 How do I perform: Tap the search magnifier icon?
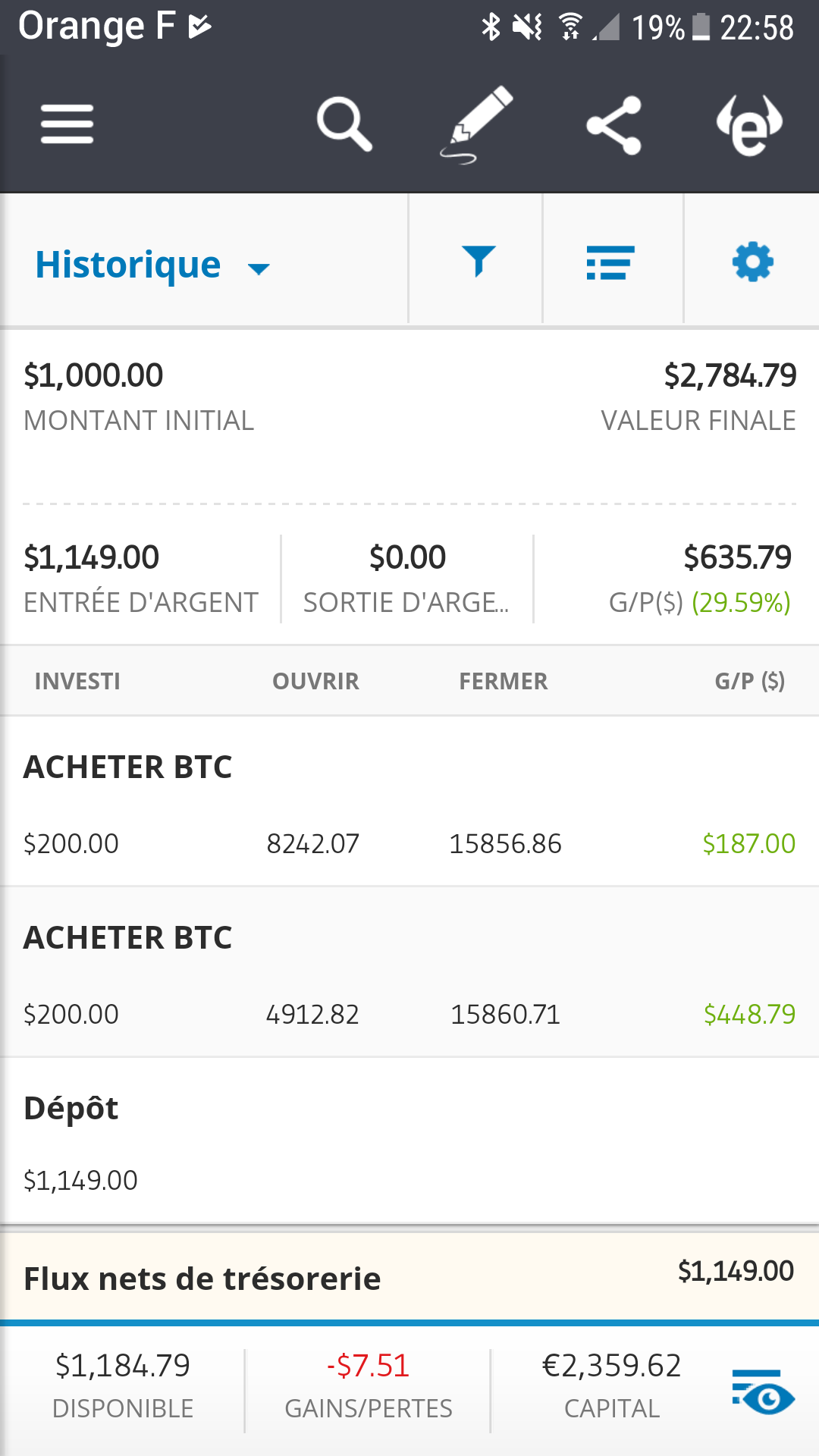tap(344, 124)
